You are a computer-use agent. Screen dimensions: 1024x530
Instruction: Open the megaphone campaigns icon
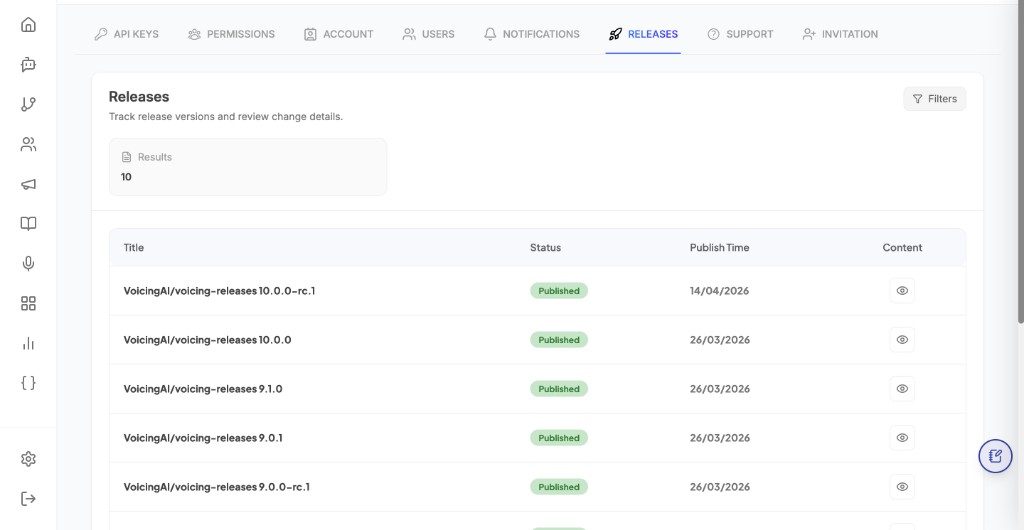[x=28, y=184]
